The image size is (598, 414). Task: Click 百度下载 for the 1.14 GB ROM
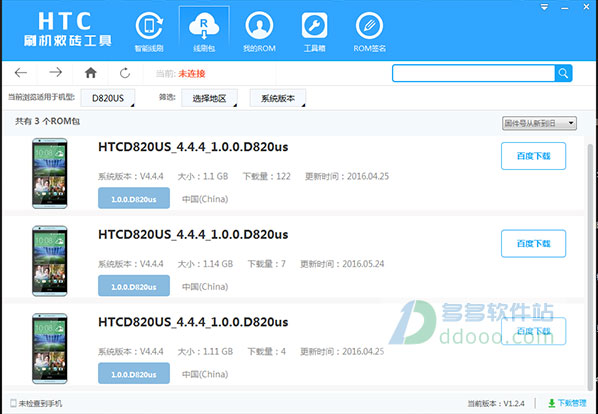pyautogui.click(x=534, y=243)
